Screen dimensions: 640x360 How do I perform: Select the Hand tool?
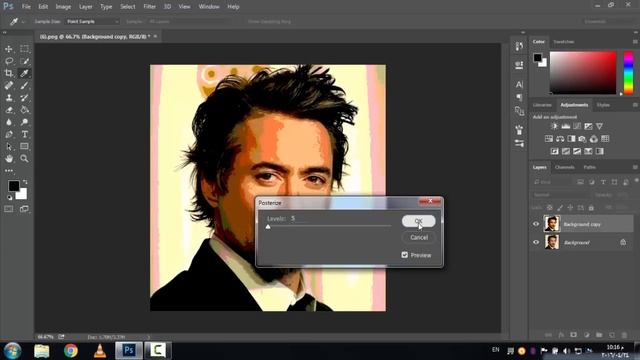[9, 158]
